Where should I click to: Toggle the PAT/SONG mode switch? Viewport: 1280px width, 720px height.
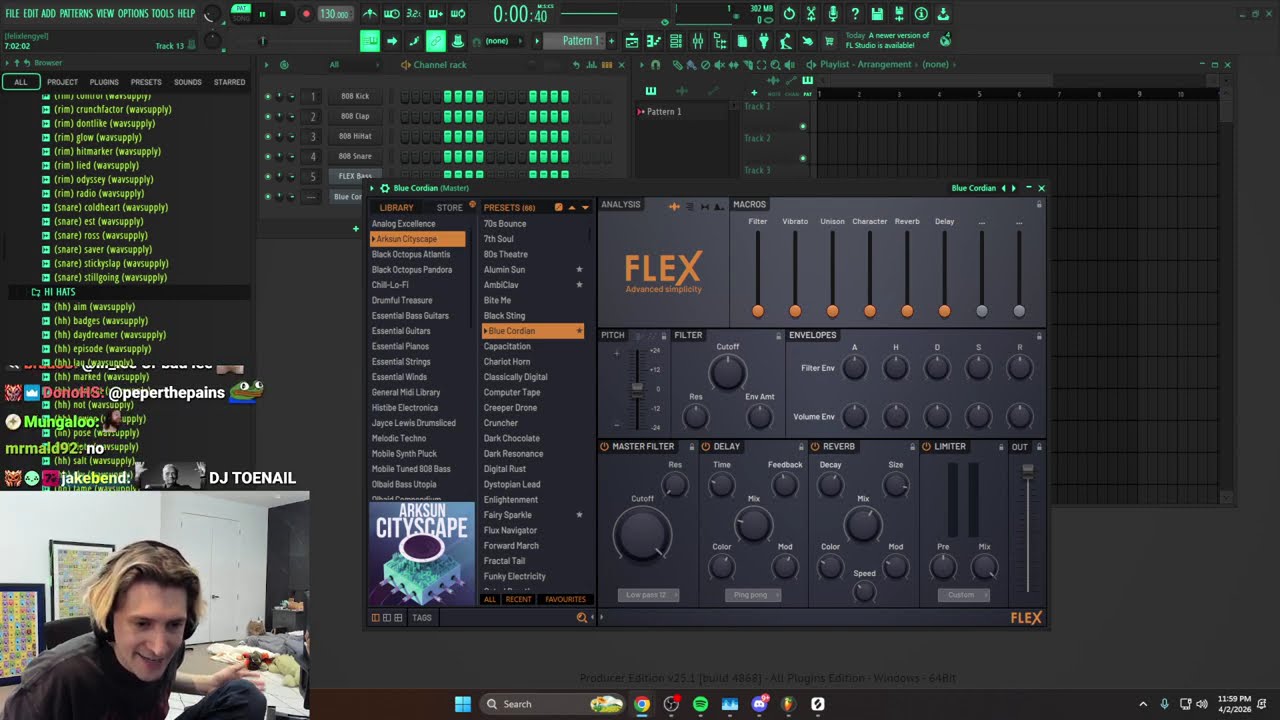click(x=241, y=13)
